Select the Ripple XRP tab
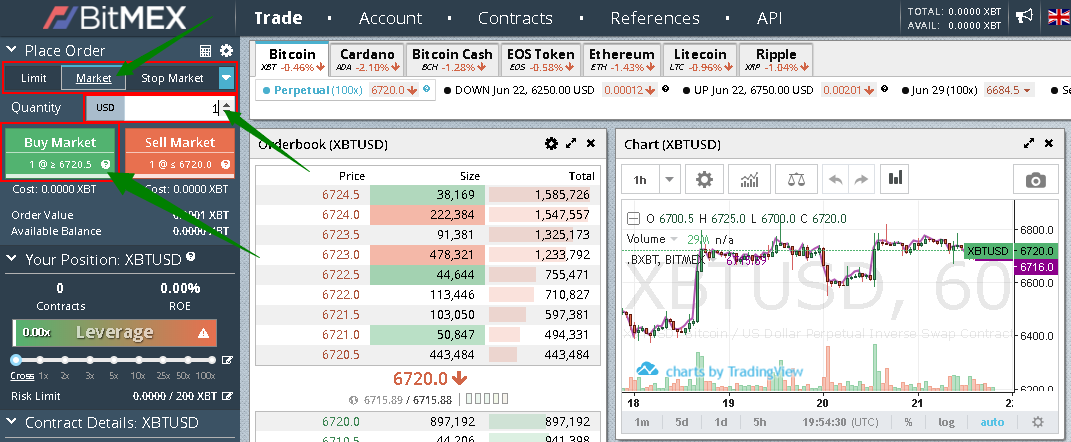 [776, 59]
